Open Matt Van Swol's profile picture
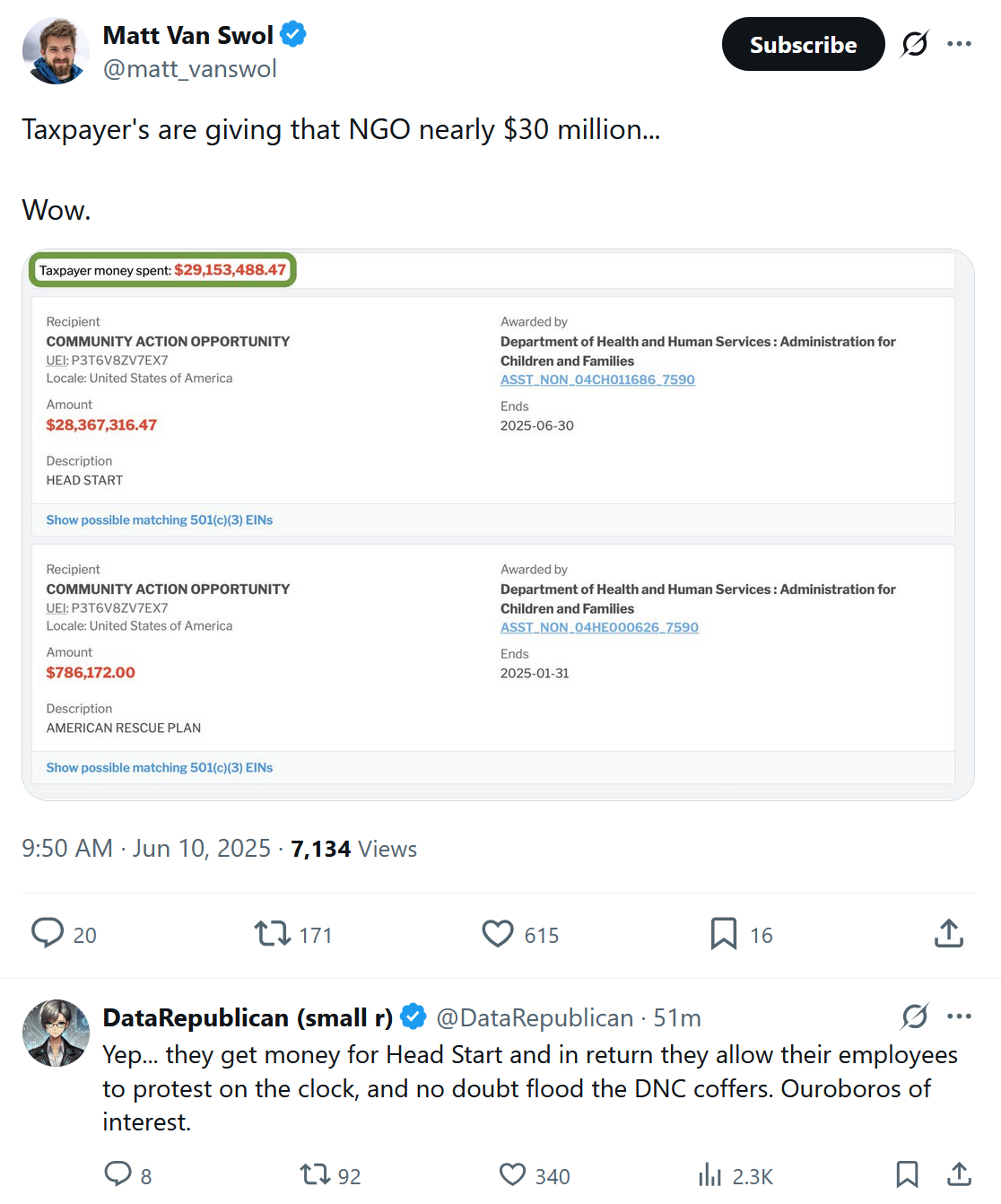 [x=56, y=51]
